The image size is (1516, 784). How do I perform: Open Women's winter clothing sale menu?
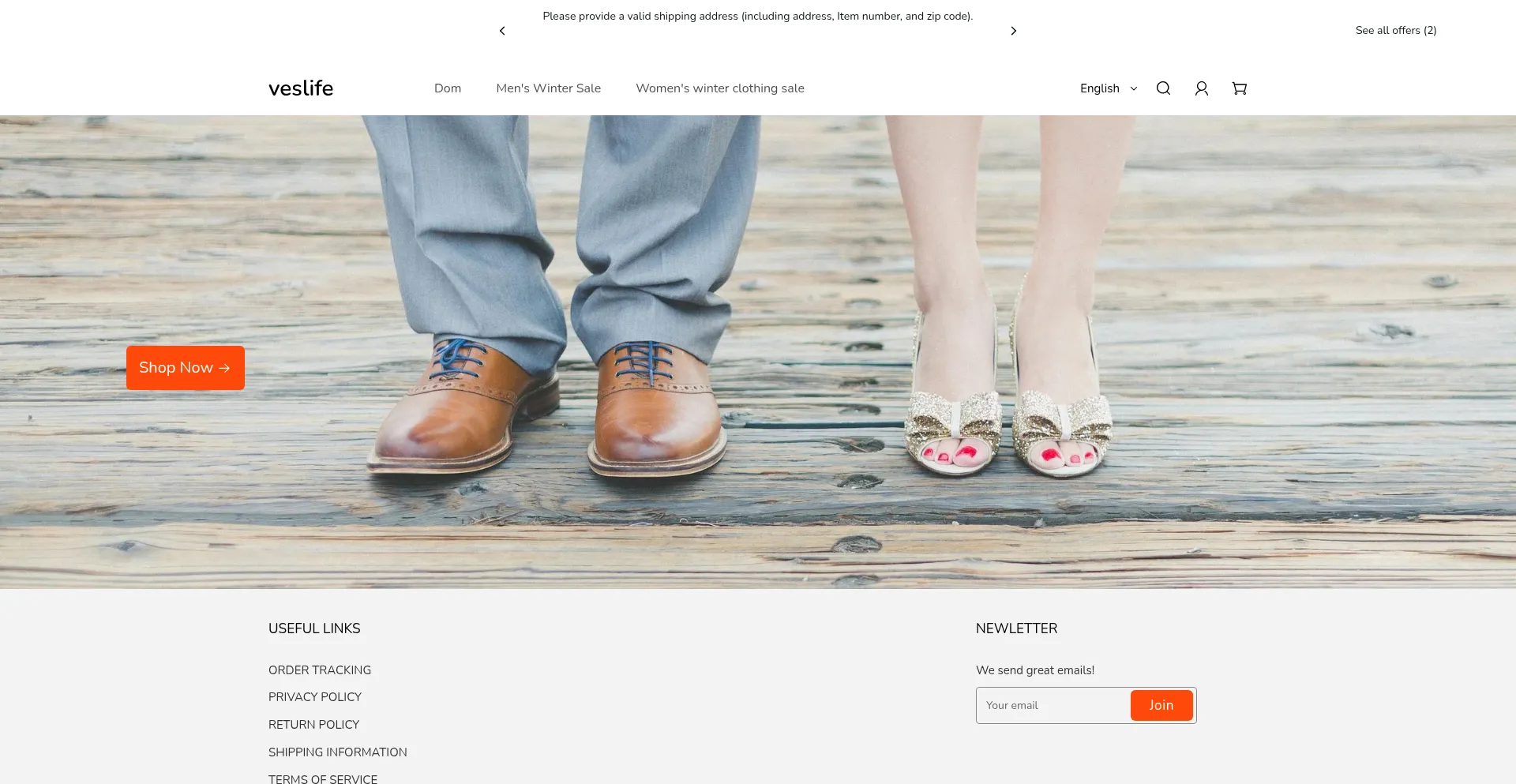tap(719, 88)
